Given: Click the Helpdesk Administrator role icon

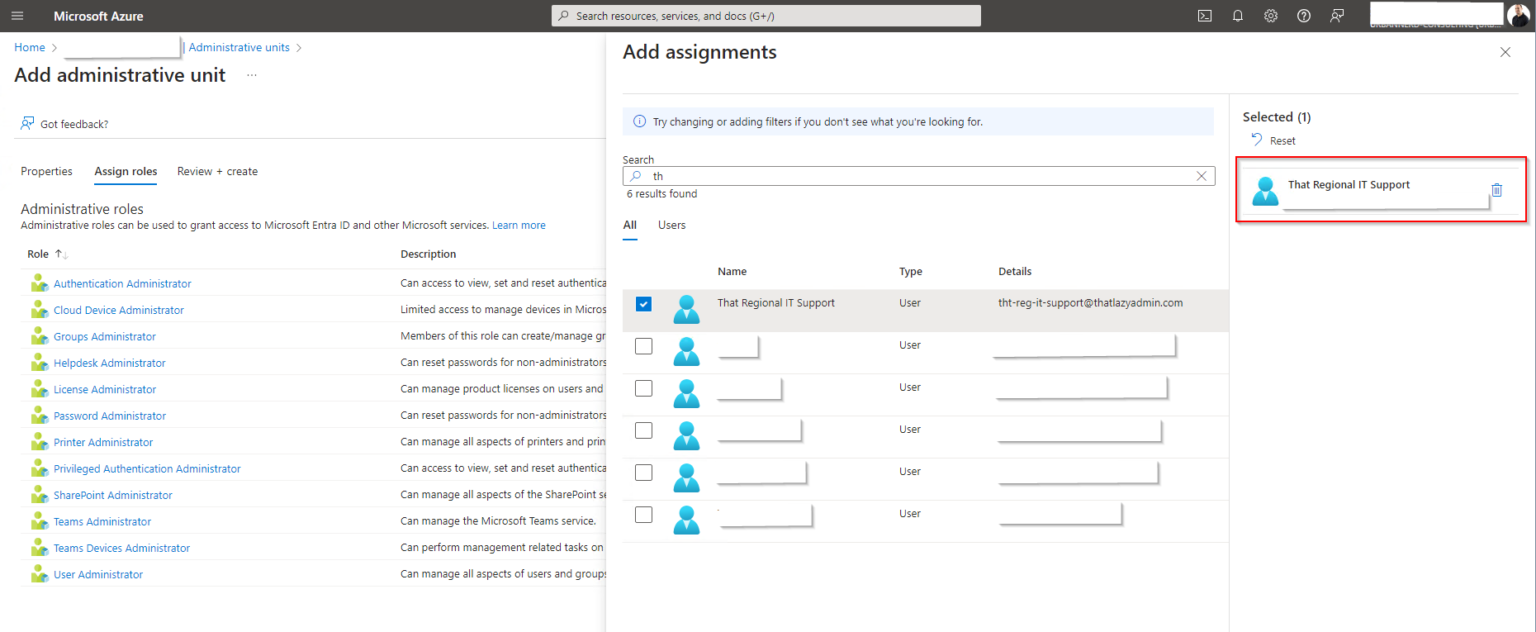Looking at the screenshot, I should click(39, 363).
